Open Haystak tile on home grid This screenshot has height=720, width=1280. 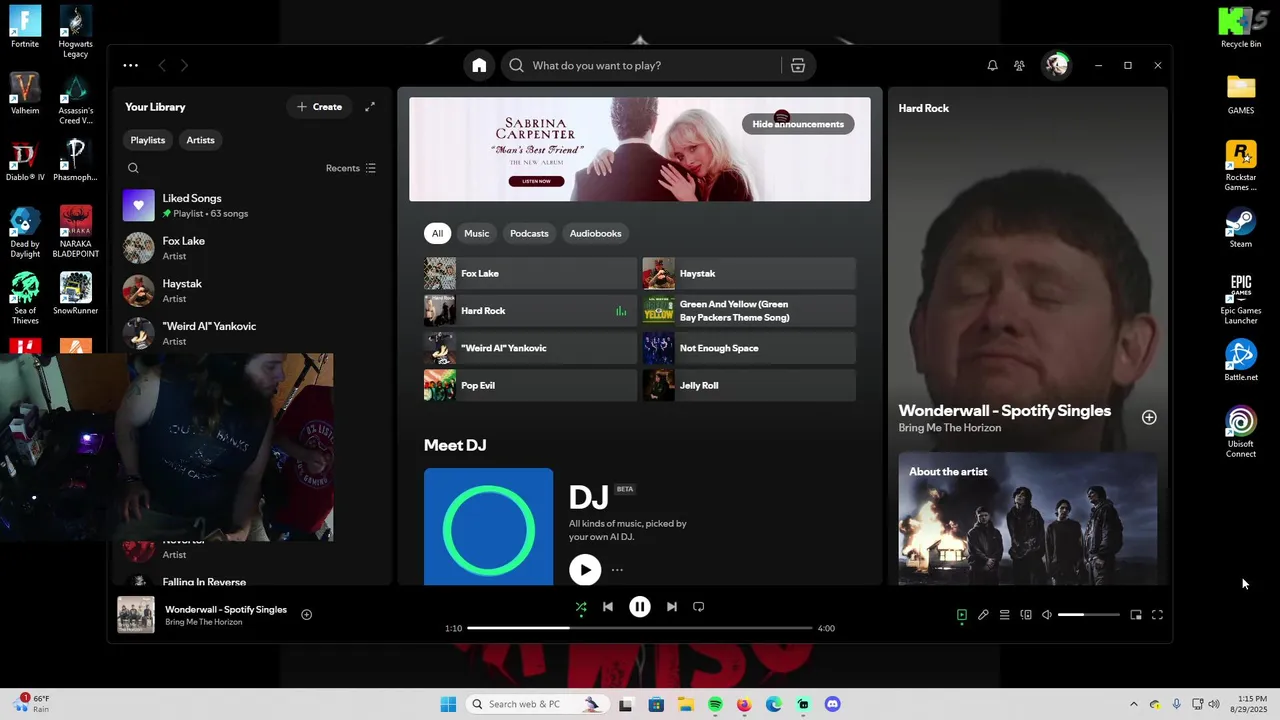click(x=749, y=273)
